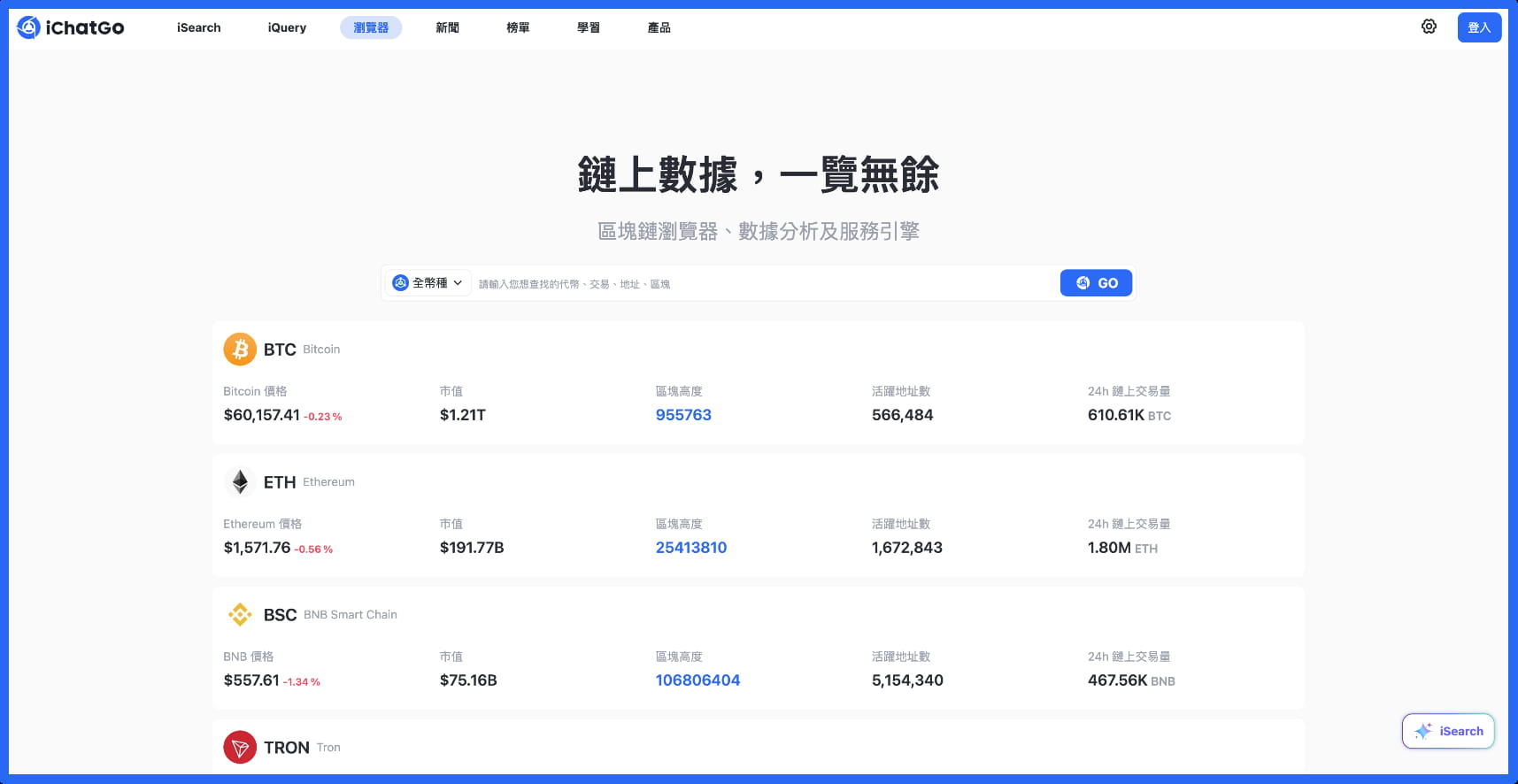Click the sparkle icon on the floating iSearch button

point(1423,731)
